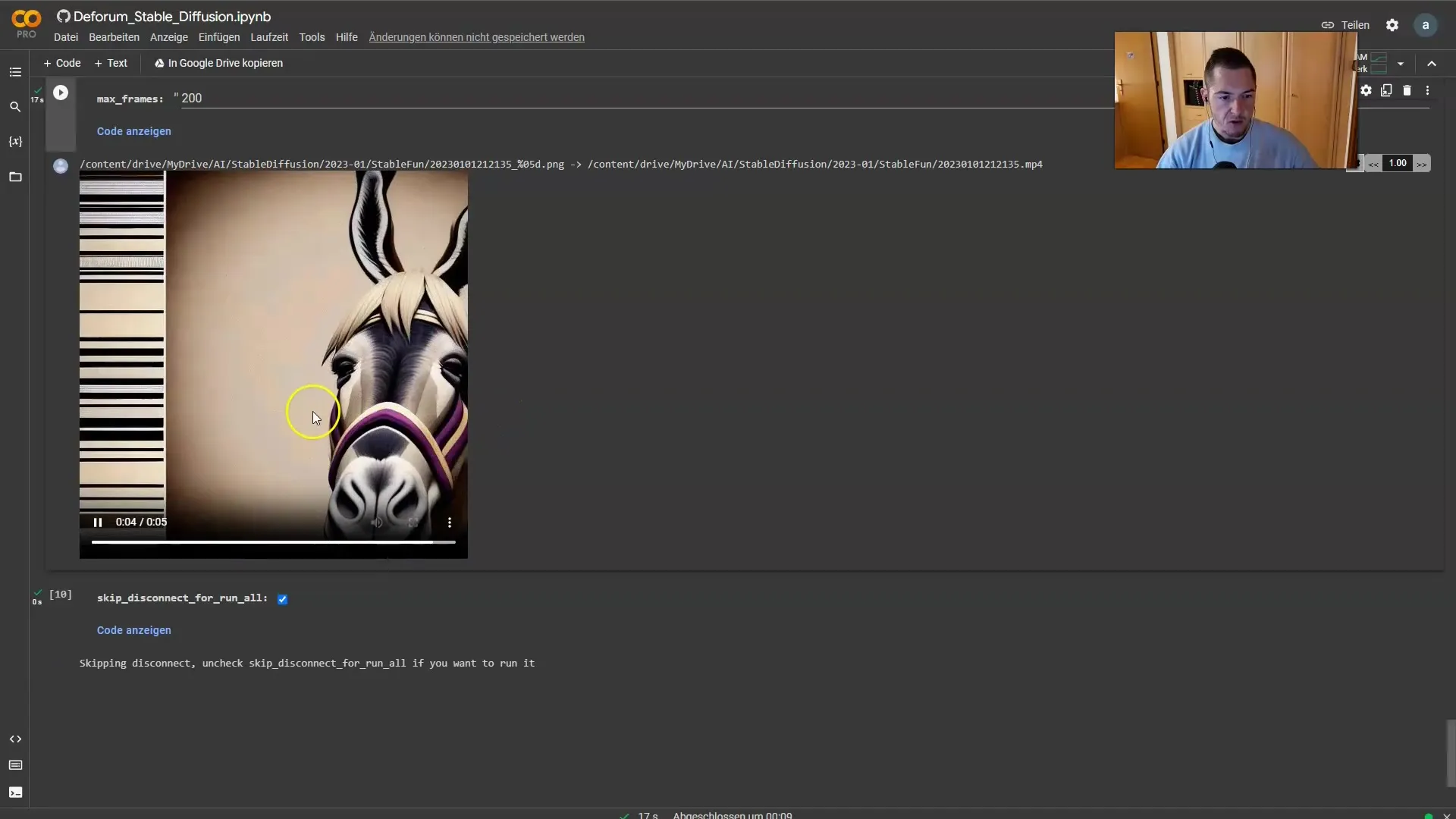
Task: Uncheck skip_disconnect_for_run_all checkbox
Action: click(x=282, y=599)
